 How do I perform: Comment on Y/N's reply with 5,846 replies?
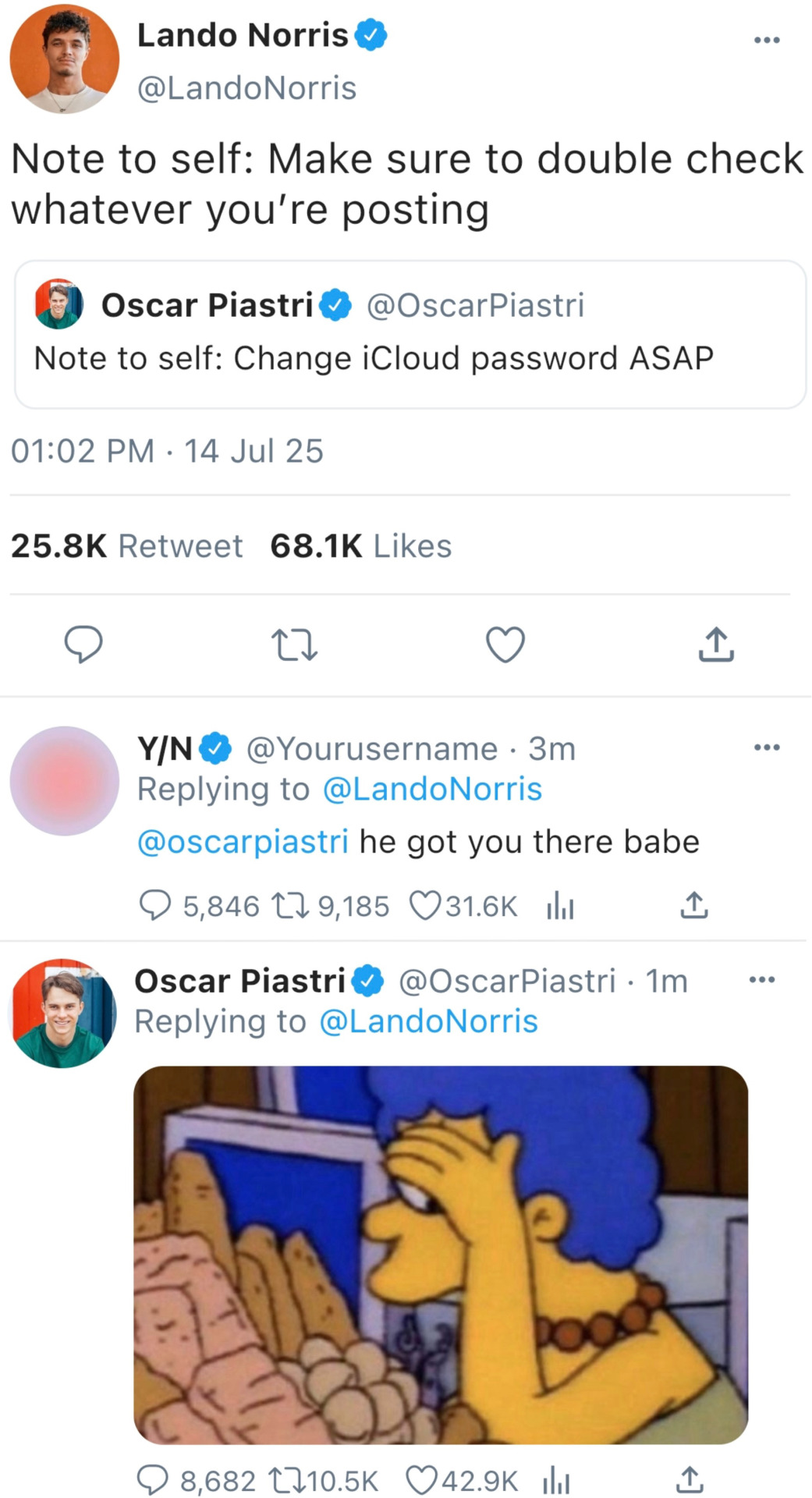(x=155, y=905)
